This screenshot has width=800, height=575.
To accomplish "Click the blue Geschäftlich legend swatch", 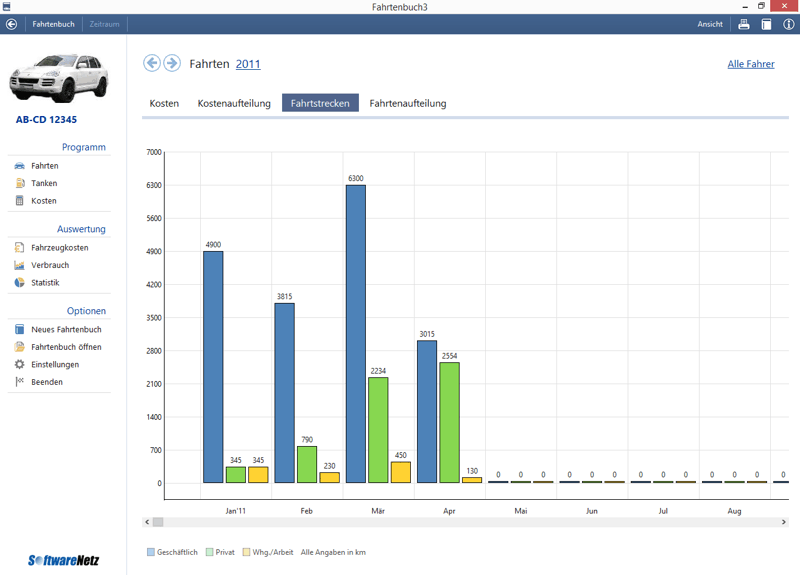I will (151, 552).
